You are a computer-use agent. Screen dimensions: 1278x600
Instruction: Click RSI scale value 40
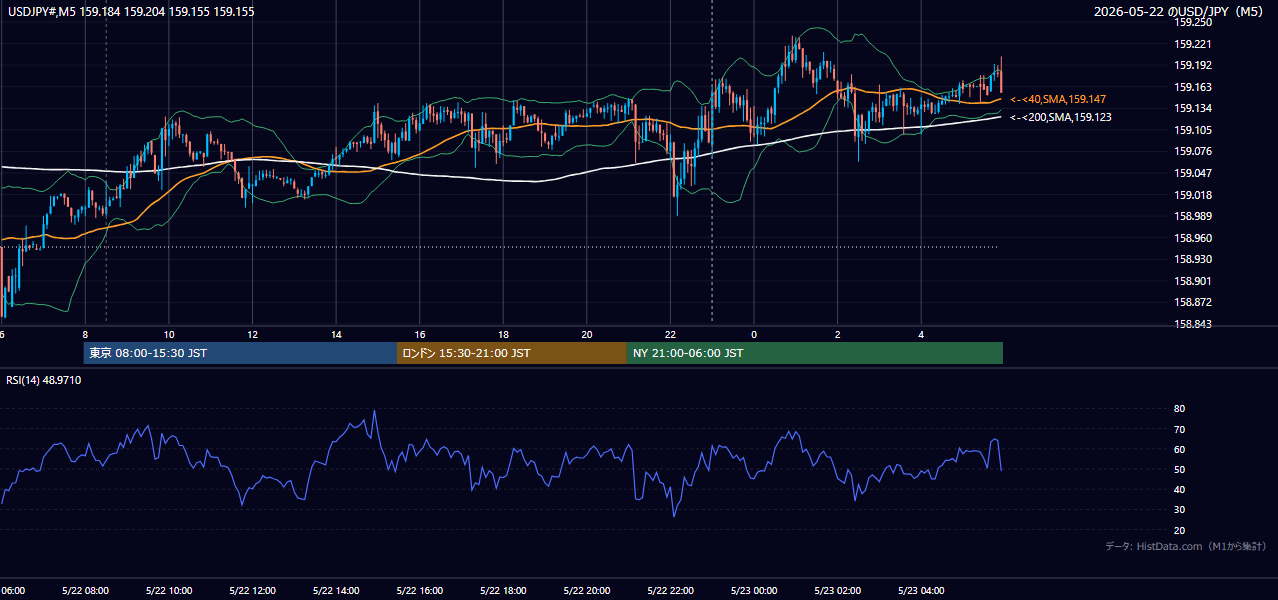[x=1179, y=489]
